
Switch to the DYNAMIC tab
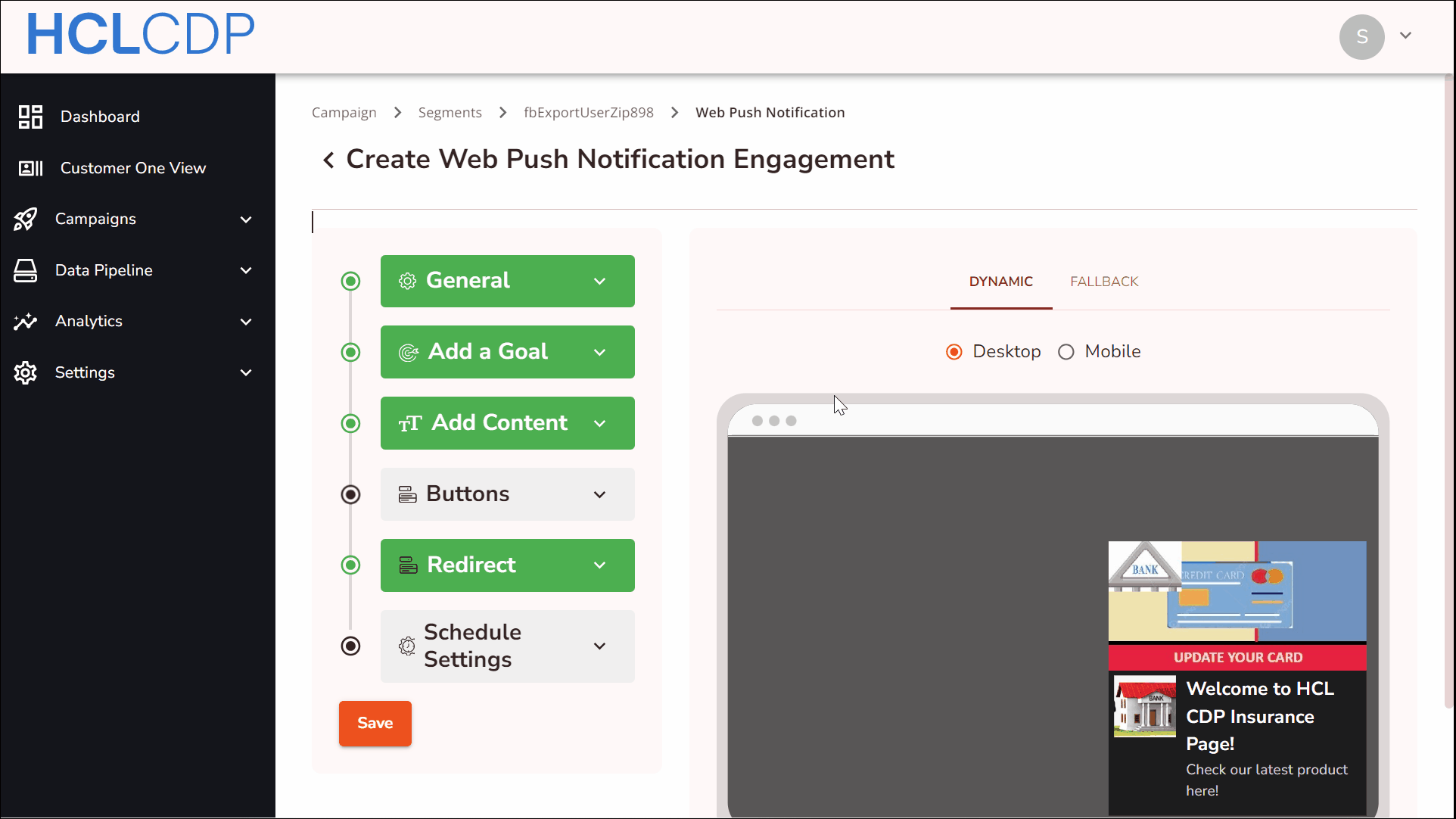[x=1000, y=282]
